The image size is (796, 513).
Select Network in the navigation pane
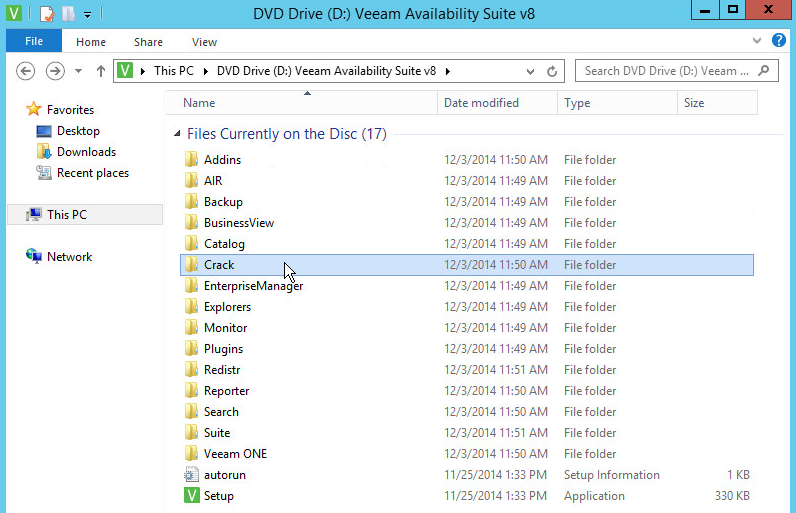tap(70, 257)
